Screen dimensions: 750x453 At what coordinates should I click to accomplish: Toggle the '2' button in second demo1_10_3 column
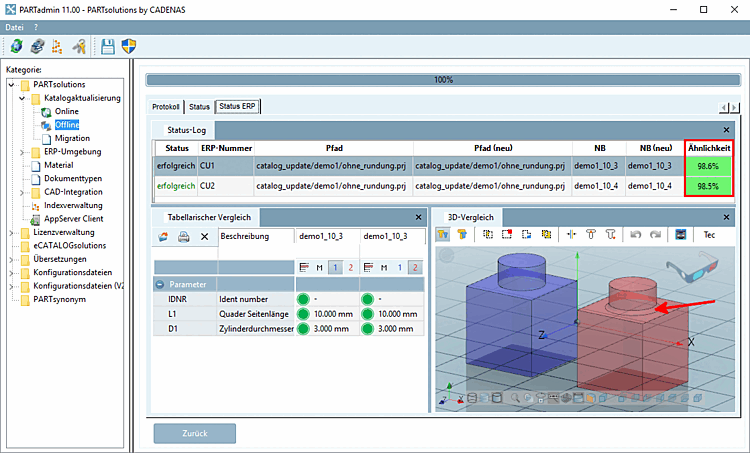pos(415,267)
